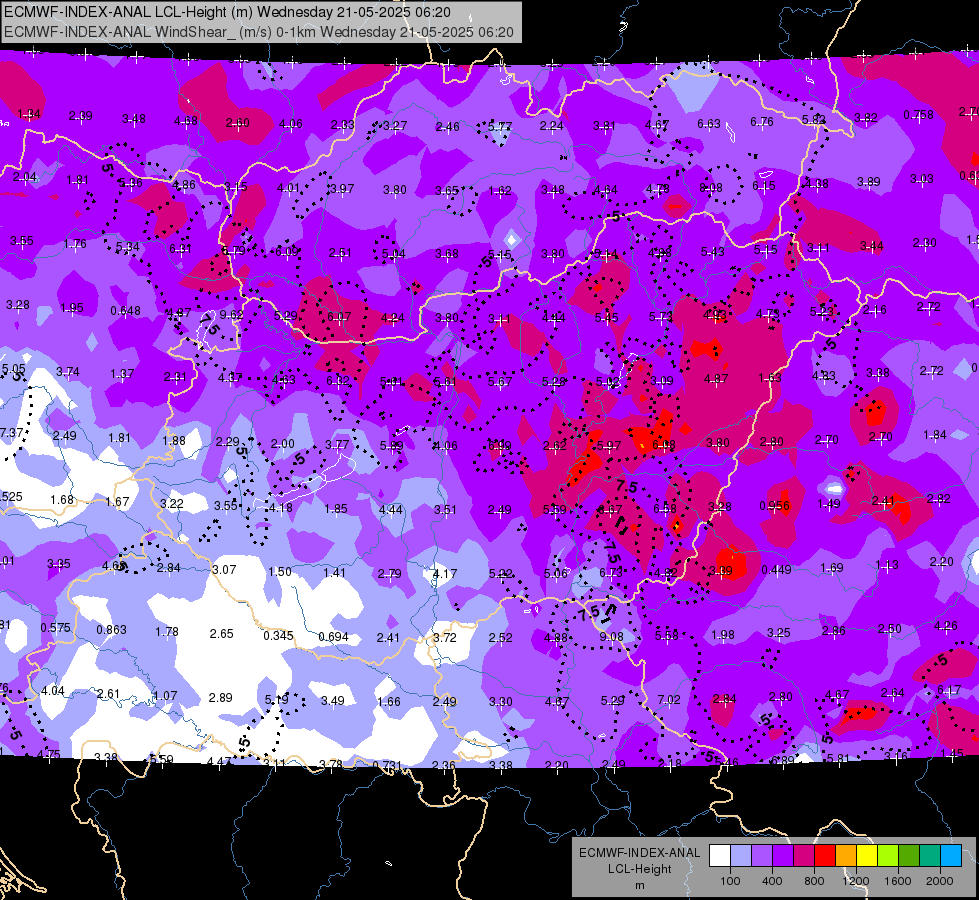Click the red legend color swatch
The height and width of the screenshot is (900, 979).
point(825,856)
